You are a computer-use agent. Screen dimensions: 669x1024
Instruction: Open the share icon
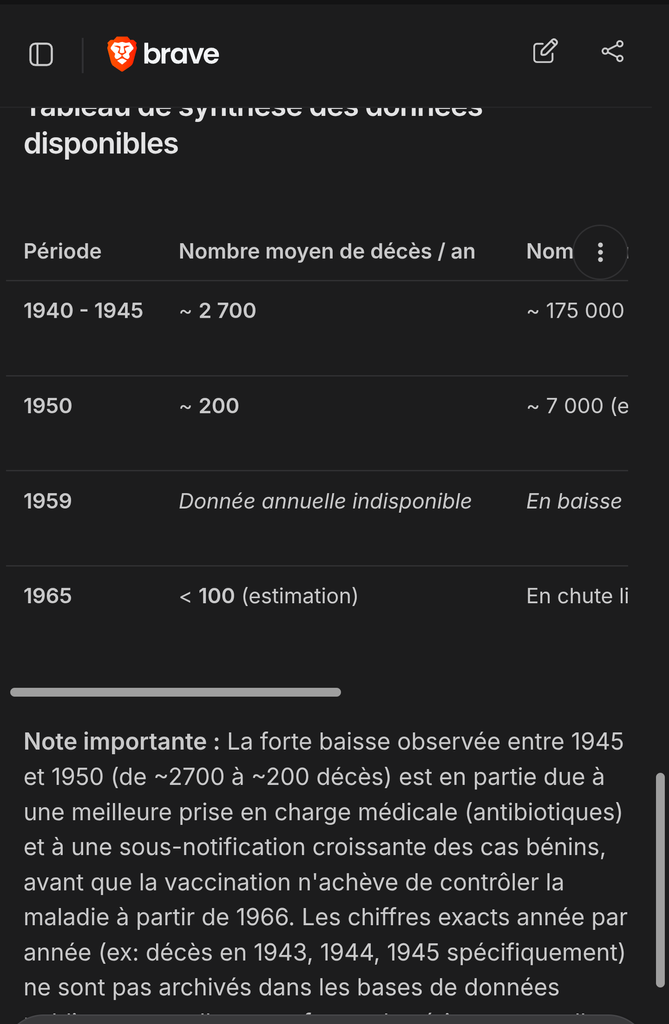(612, 52)
